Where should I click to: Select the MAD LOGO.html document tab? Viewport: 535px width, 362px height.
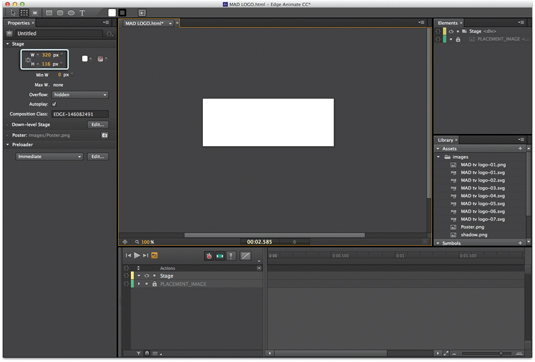(x=145, y=24)
